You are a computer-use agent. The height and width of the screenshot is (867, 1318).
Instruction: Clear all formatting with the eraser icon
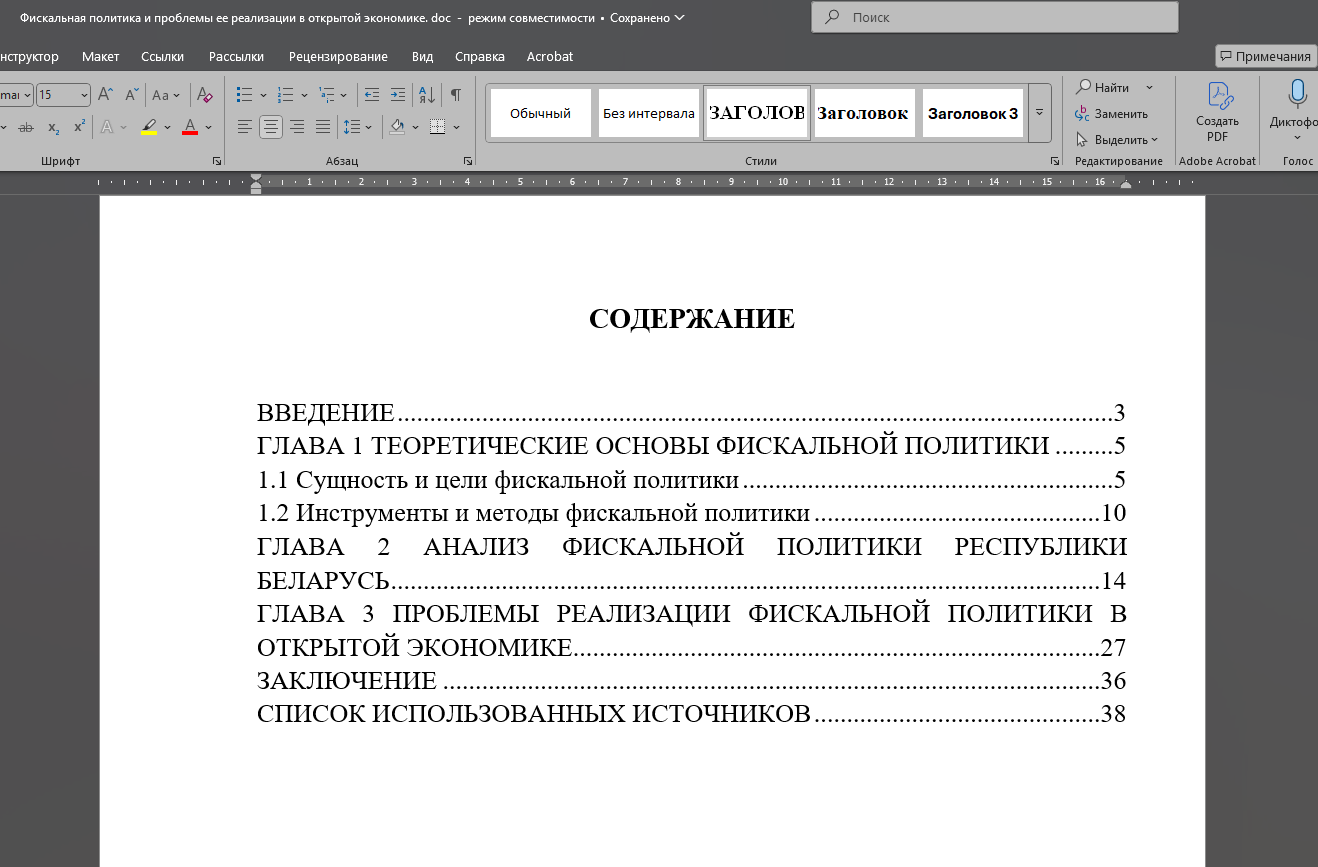(x=205, y=95)
